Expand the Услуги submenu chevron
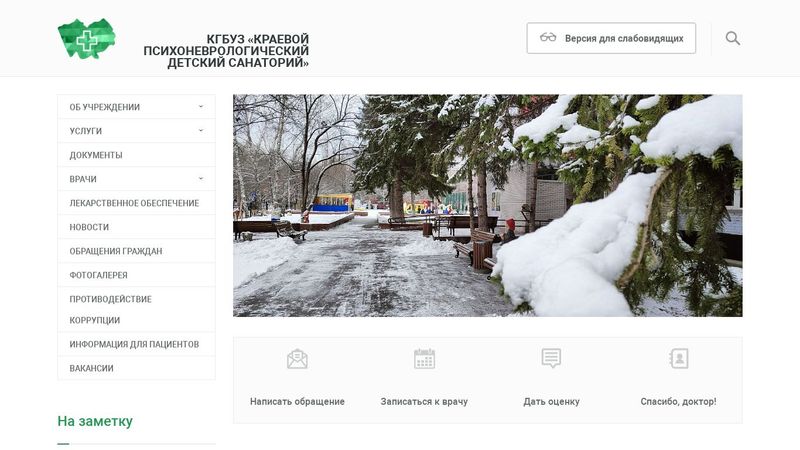800x450 pixels. [201, 131]
